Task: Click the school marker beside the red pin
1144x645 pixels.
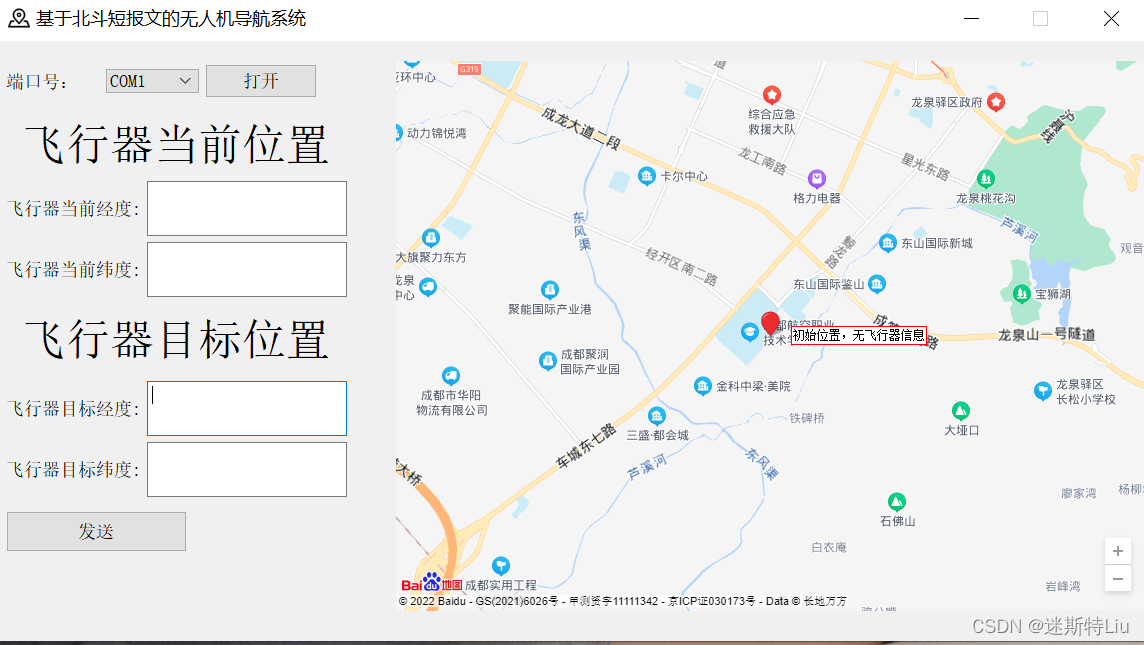Action: coord(749,333)
